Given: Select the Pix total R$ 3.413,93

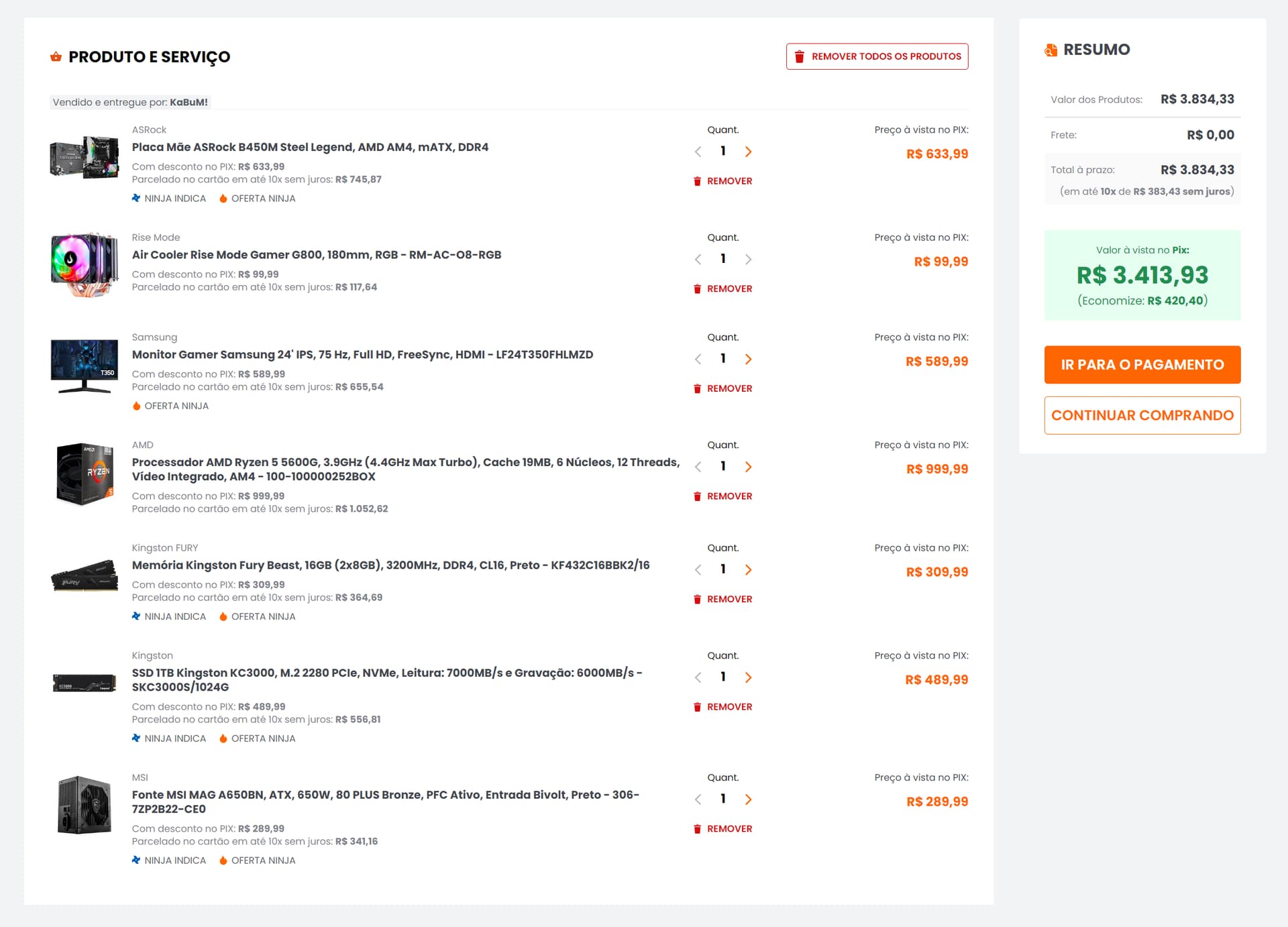Looking at the screenshot, I should pyautogui.click(x=1142, y=276).
